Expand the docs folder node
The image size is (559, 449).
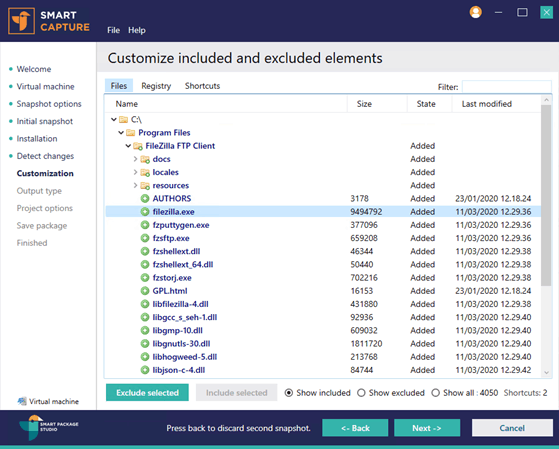pos(135,159)
